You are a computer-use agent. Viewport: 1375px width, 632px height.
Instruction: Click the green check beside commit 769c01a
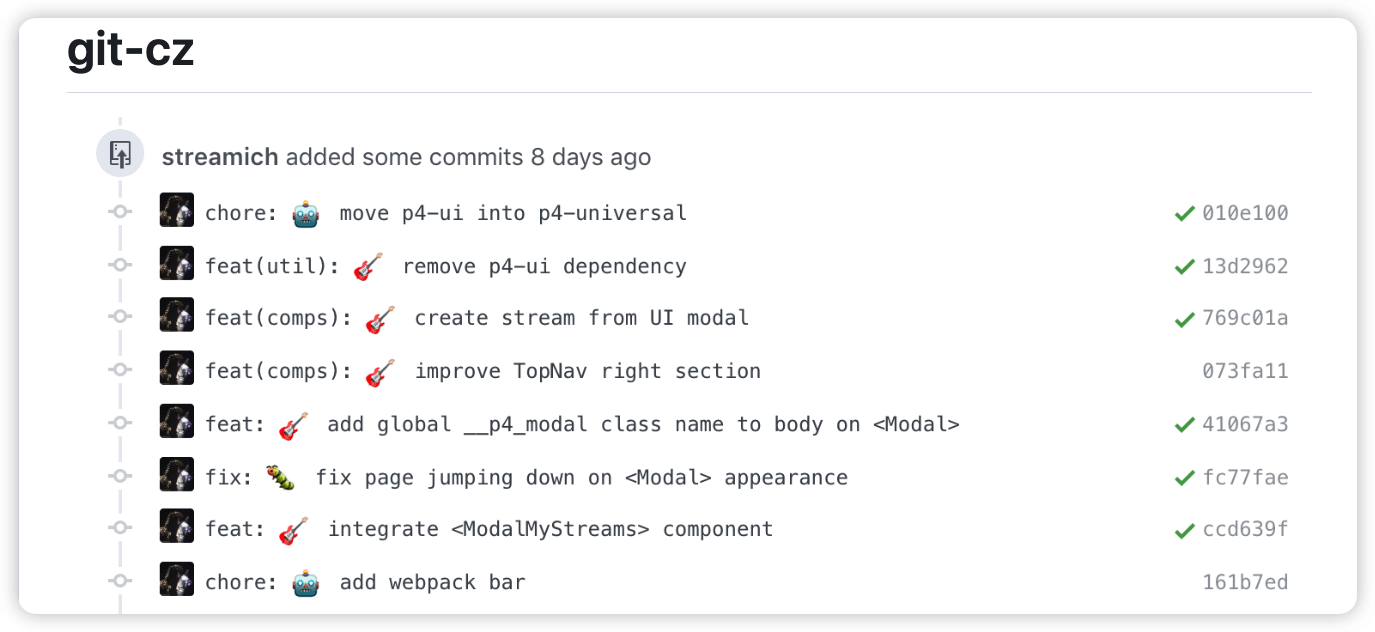1186,317
